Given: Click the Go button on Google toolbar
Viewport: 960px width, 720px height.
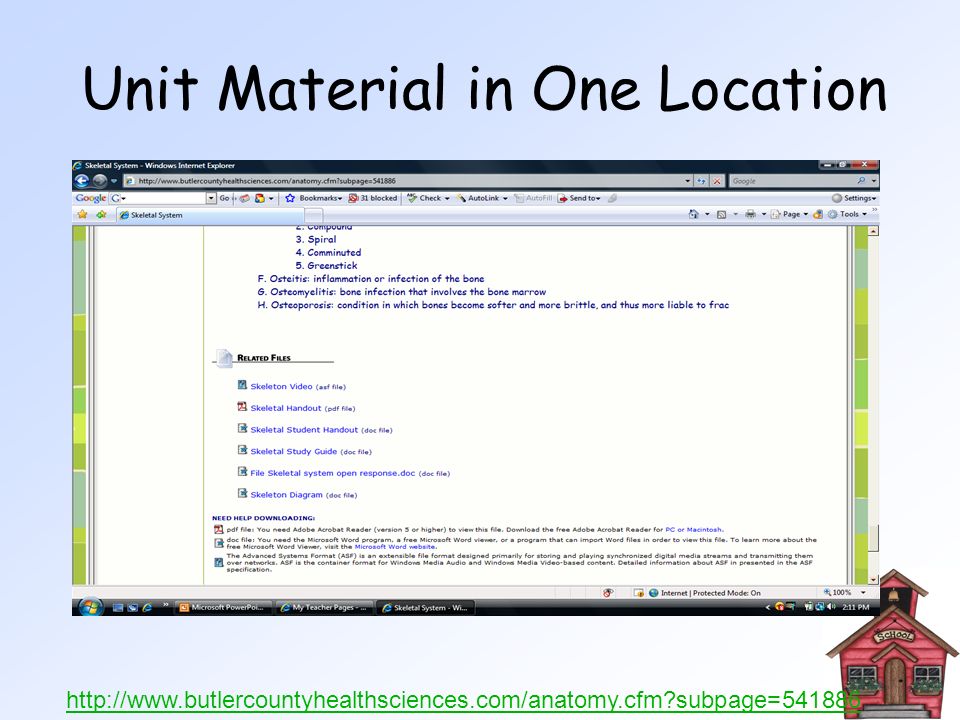Looking at the screenshot, I should coord(225,198).
